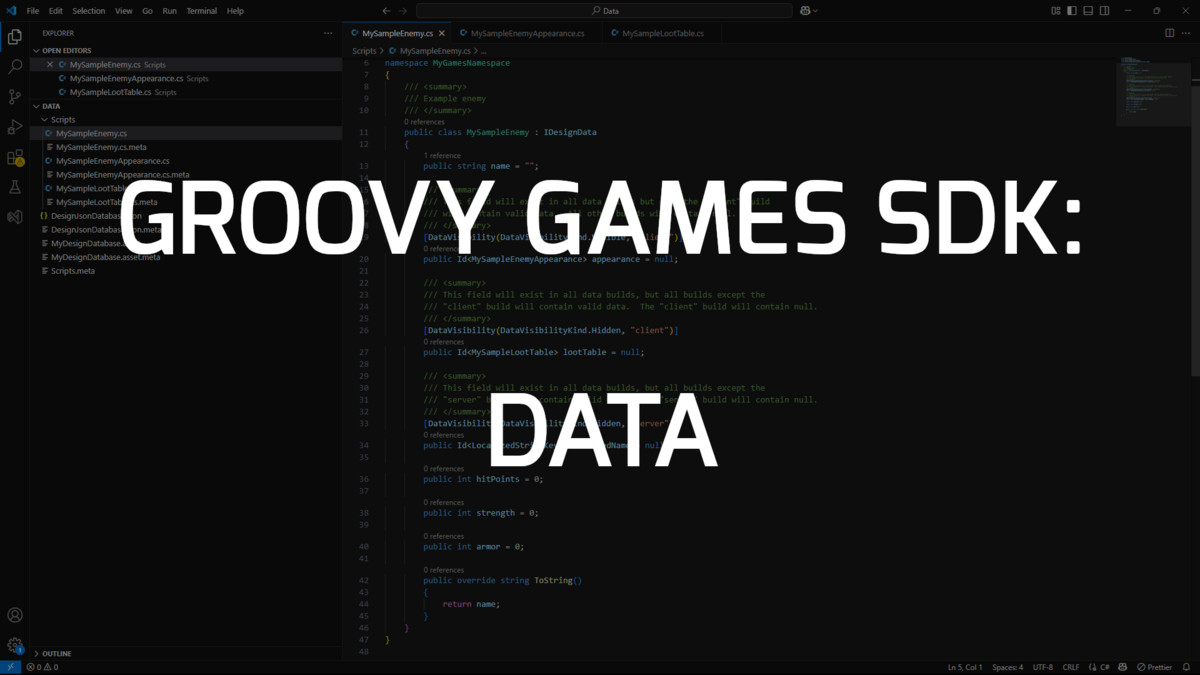Click the notifications bell in status bar
The height and width of the screenshot is (675, 1200).
coord(1187,667)
